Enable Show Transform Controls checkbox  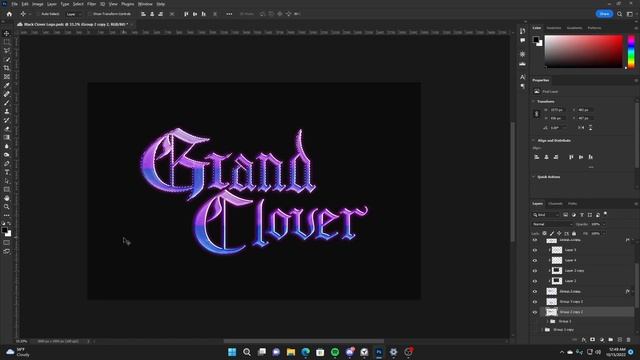[90, 14]
